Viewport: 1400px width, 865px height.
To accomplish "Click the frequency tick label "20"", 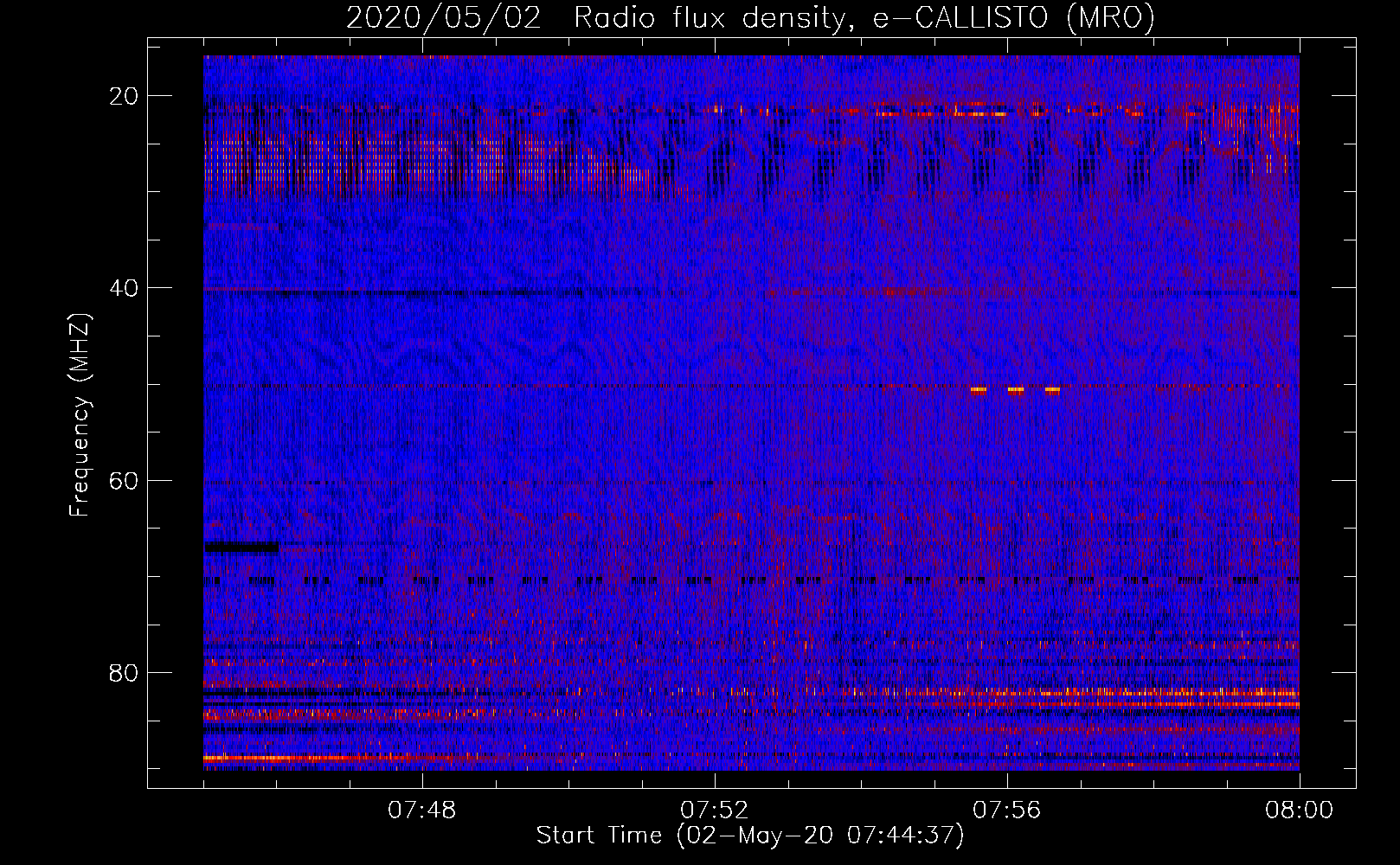I will coord(124,96).
